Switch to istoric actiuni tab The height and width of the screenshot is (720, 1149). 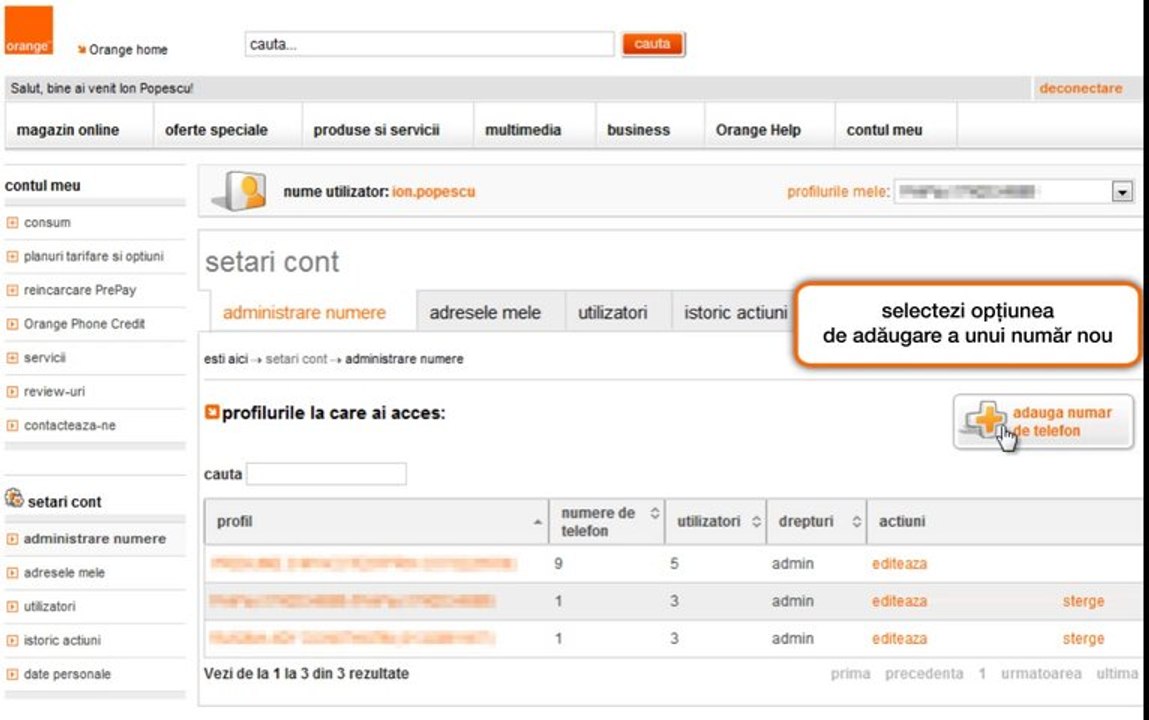coord(735,313)
